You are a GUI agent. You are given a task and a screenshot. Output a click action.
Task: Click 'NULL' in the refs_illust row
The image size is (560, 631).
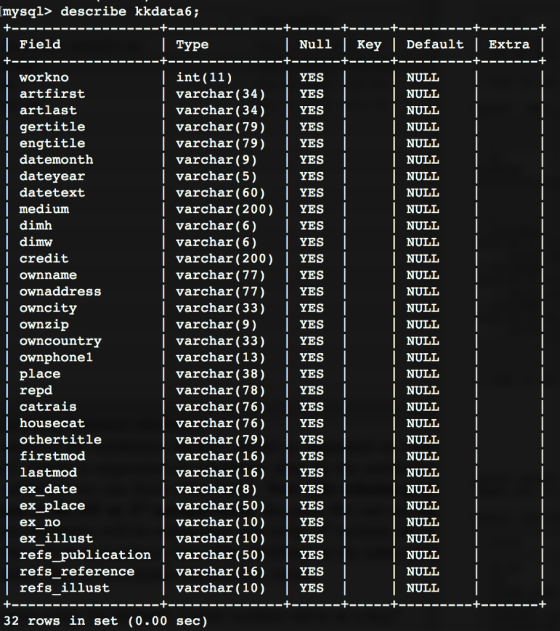[x=422, y=589]
